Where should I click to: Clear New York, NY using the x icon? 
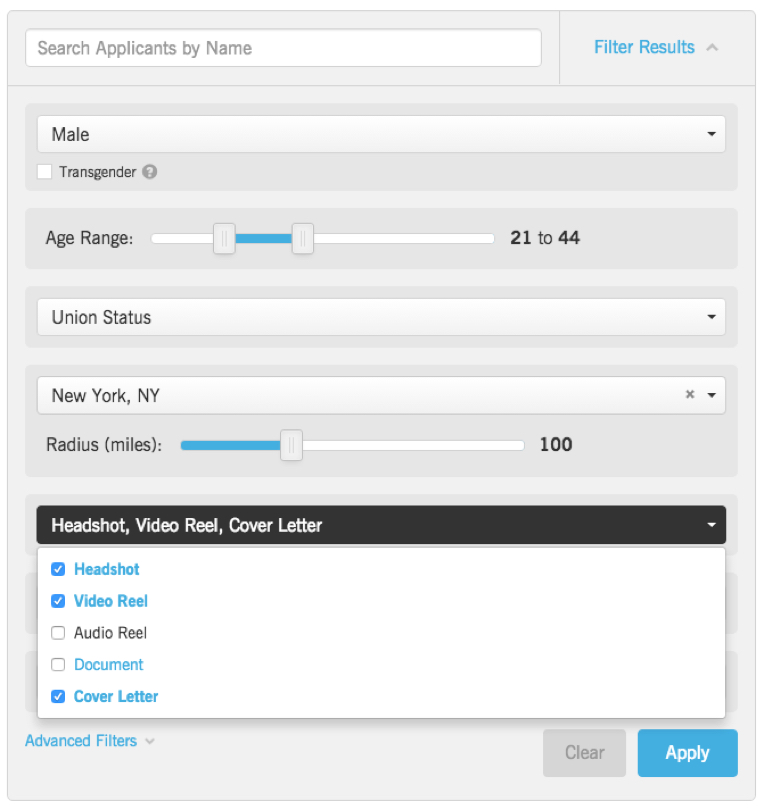689,394
